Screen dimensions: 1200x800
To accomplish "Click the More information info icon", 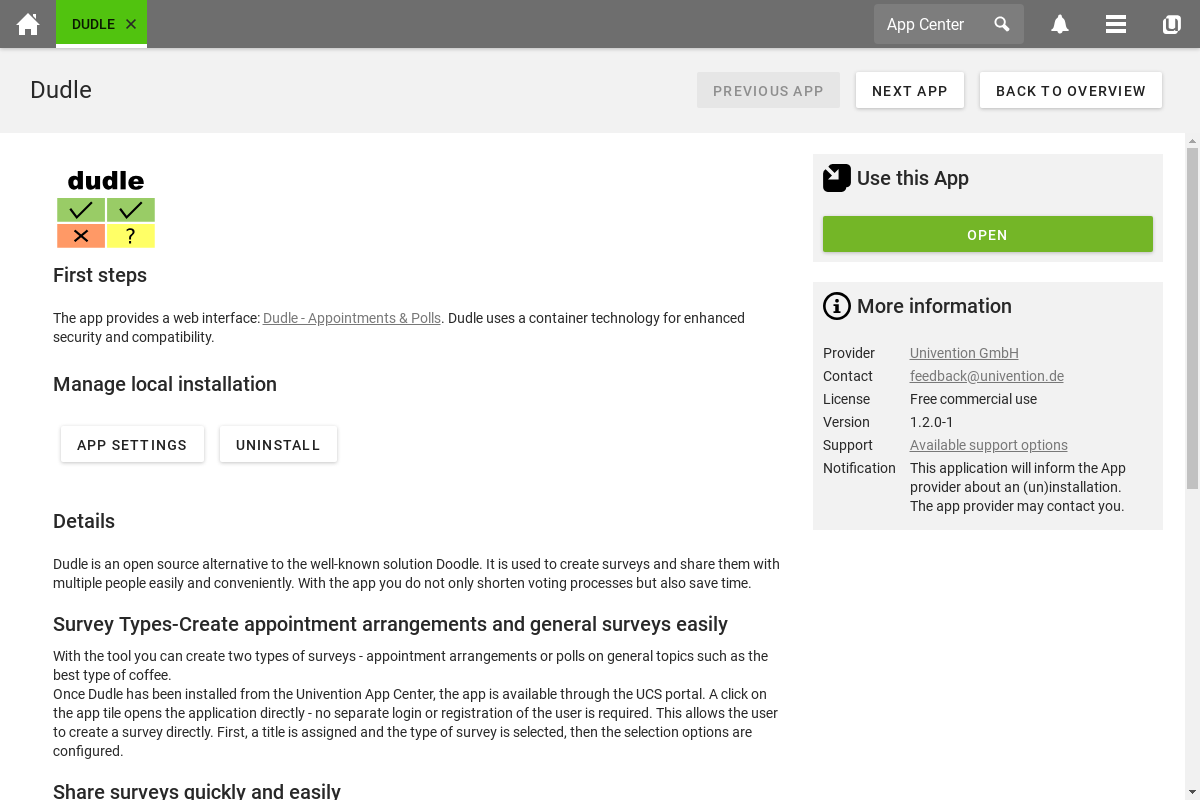I will point(836,306).
